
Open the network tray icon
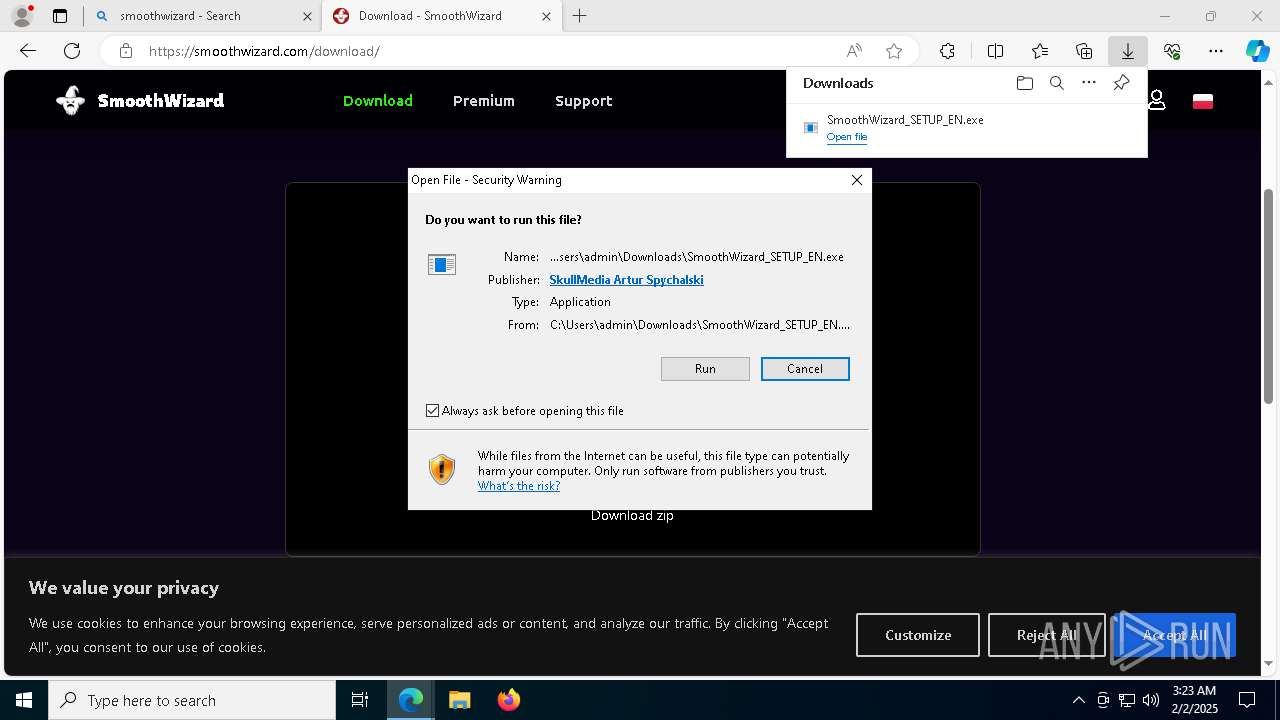[1127, 700]
